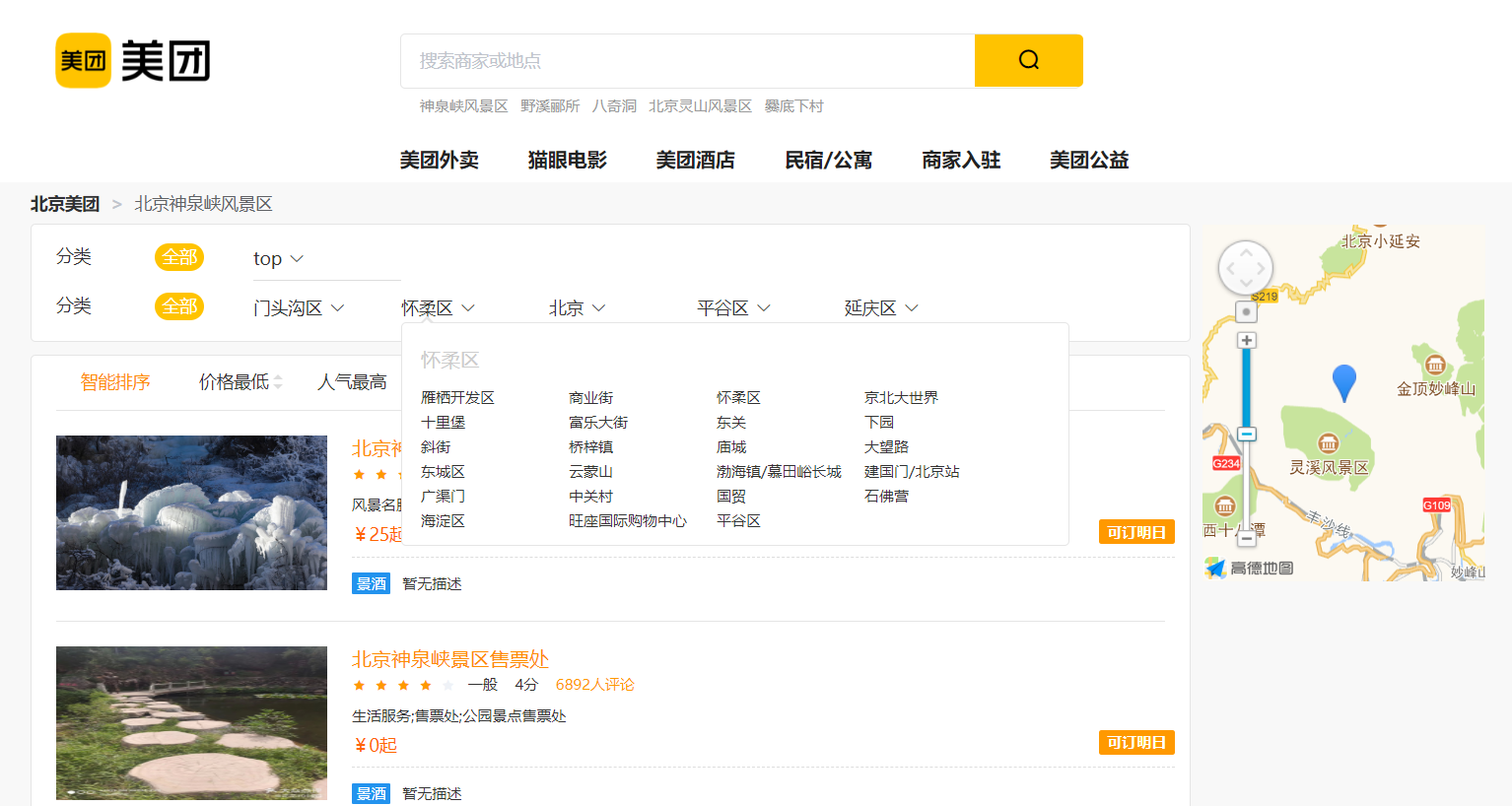The height and width of the screenshot is (806, 1512).
Task: Click the 金顶妙峰山 landmark icon on map
Action: pyautogui.click(x=1435, y=364)
